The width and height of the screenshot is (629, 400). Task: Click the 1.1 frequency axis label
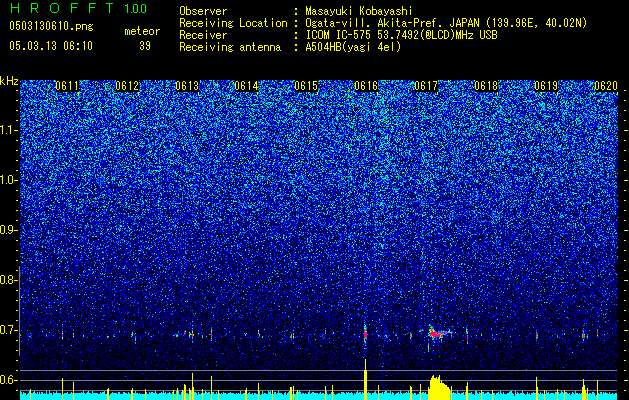coord(8,130)
